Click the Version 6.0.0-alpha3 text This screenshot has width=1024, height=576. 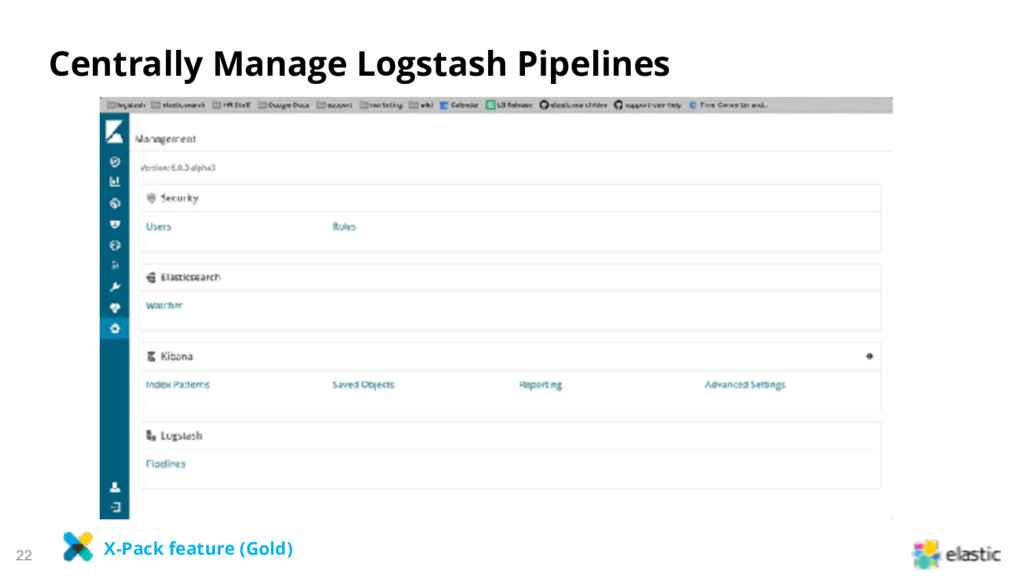pos(178,168)
